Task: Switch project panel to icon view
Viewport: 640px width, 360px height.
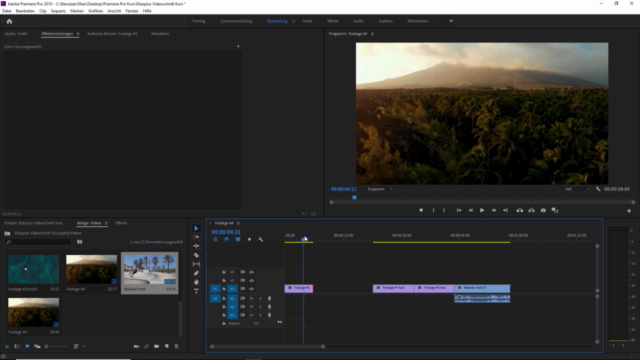Action: (27, 346)
